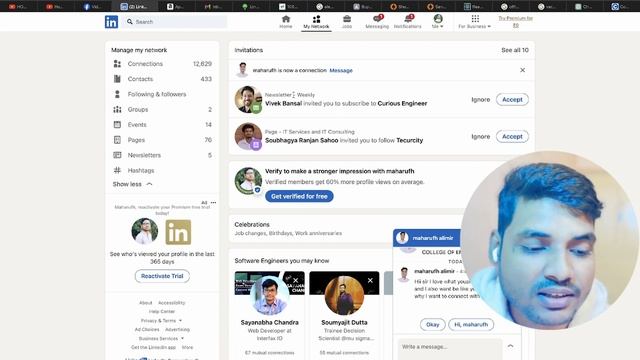Click Get verified for free
The image size is (640, 360).
pyautogui.click(x=299, y=196)
